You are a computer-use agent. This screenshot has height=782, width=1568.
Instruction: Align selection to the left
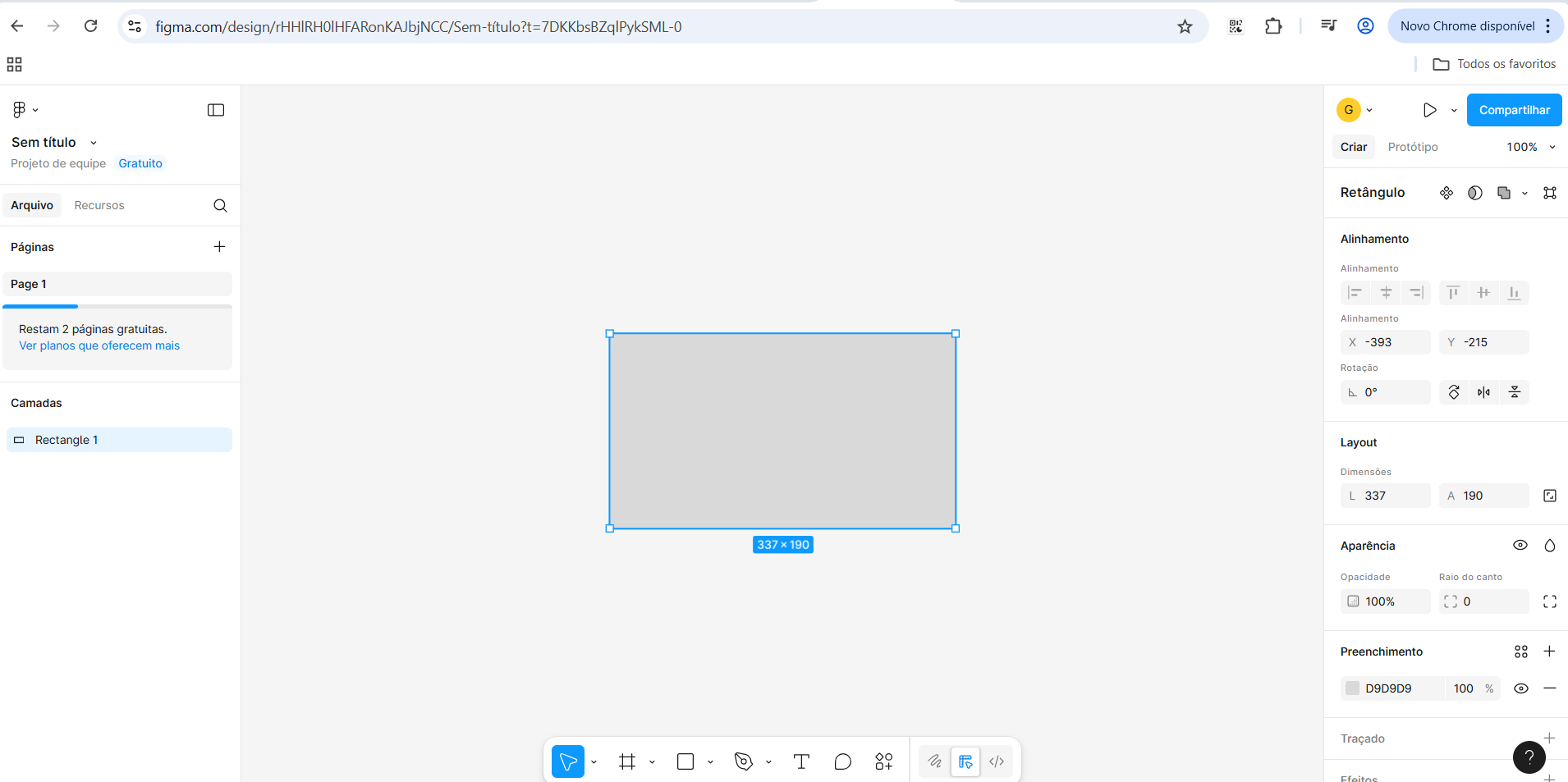pos(1355,293)
